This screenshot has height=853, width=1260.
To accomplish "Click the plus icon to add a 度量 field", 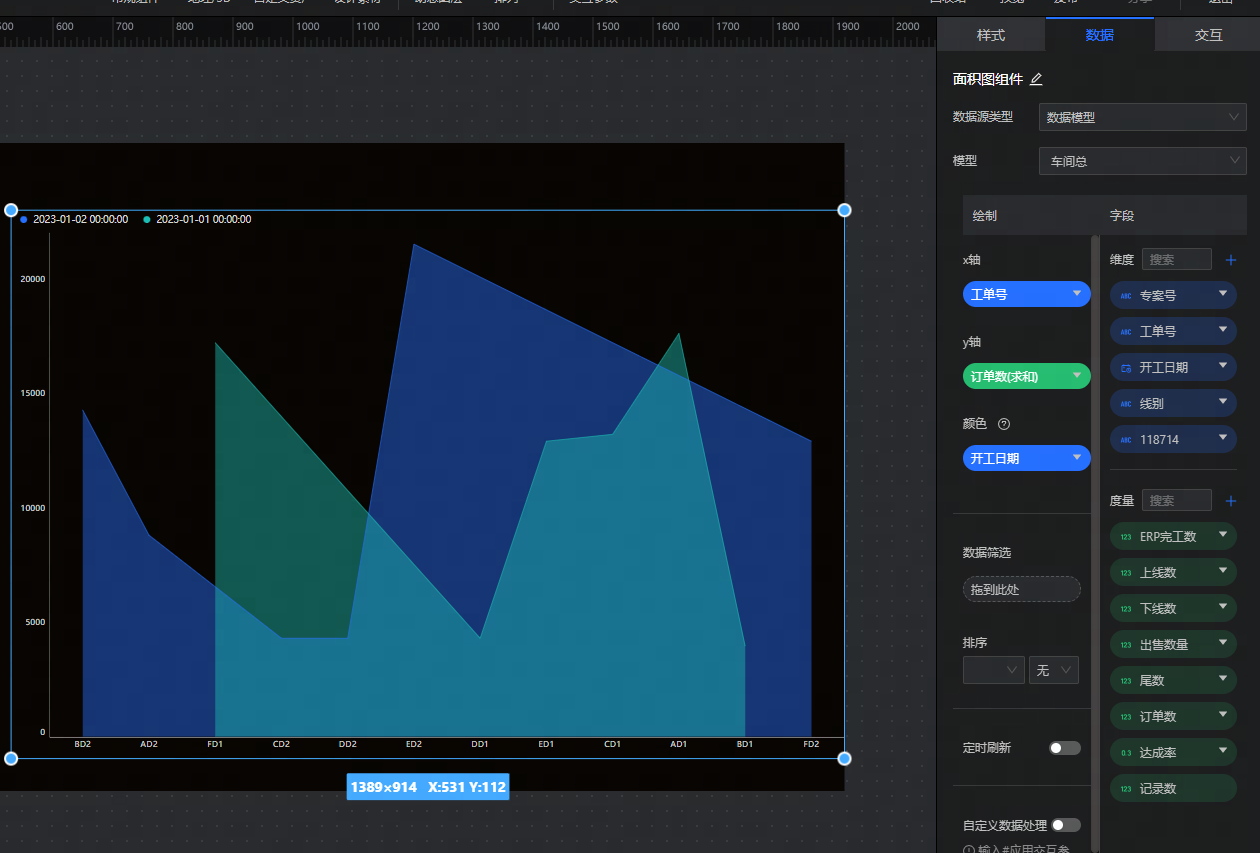I will [x=1231, y=501].
